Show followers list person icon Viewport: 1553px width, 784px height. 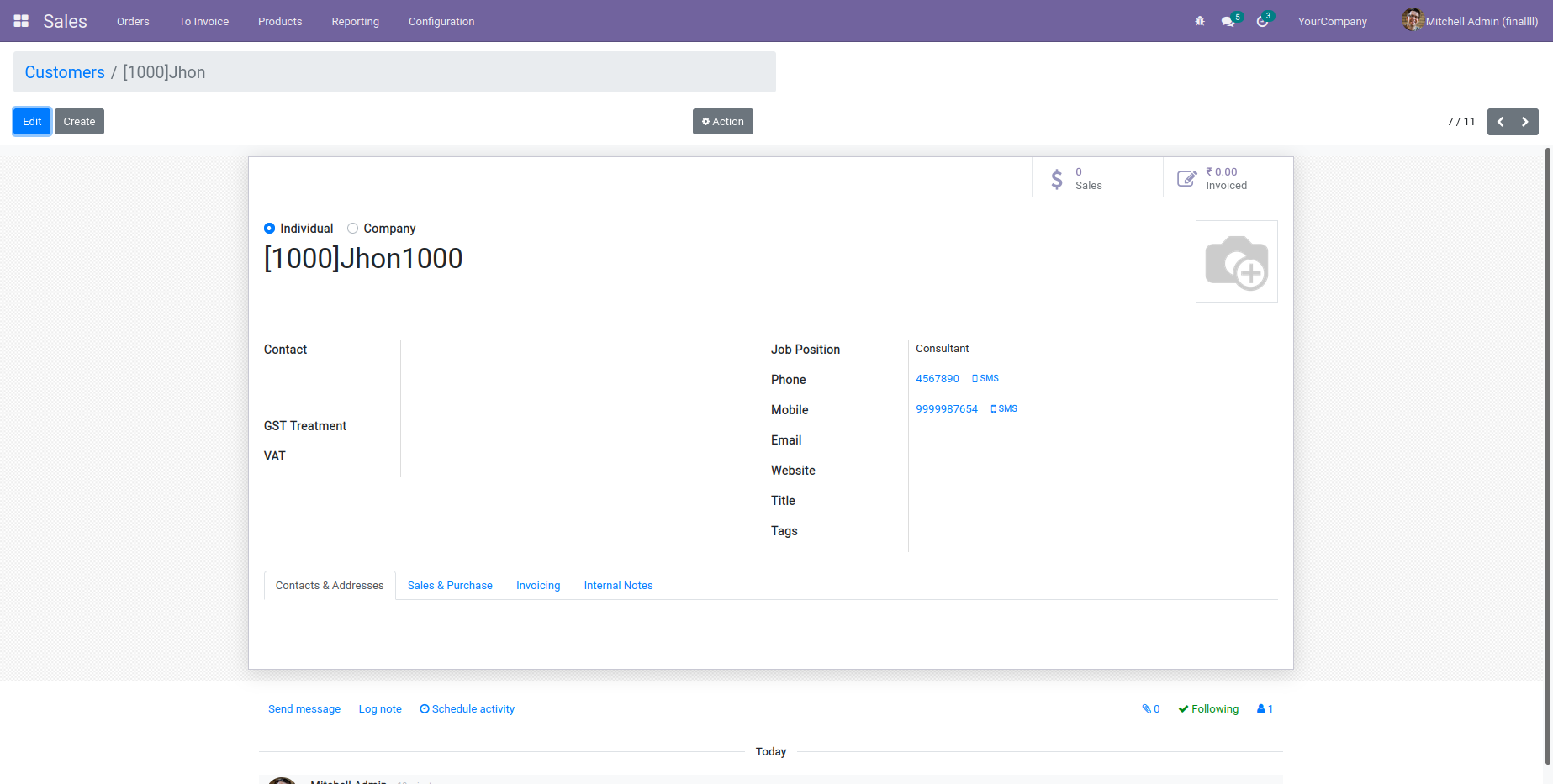click(1265, 709)
